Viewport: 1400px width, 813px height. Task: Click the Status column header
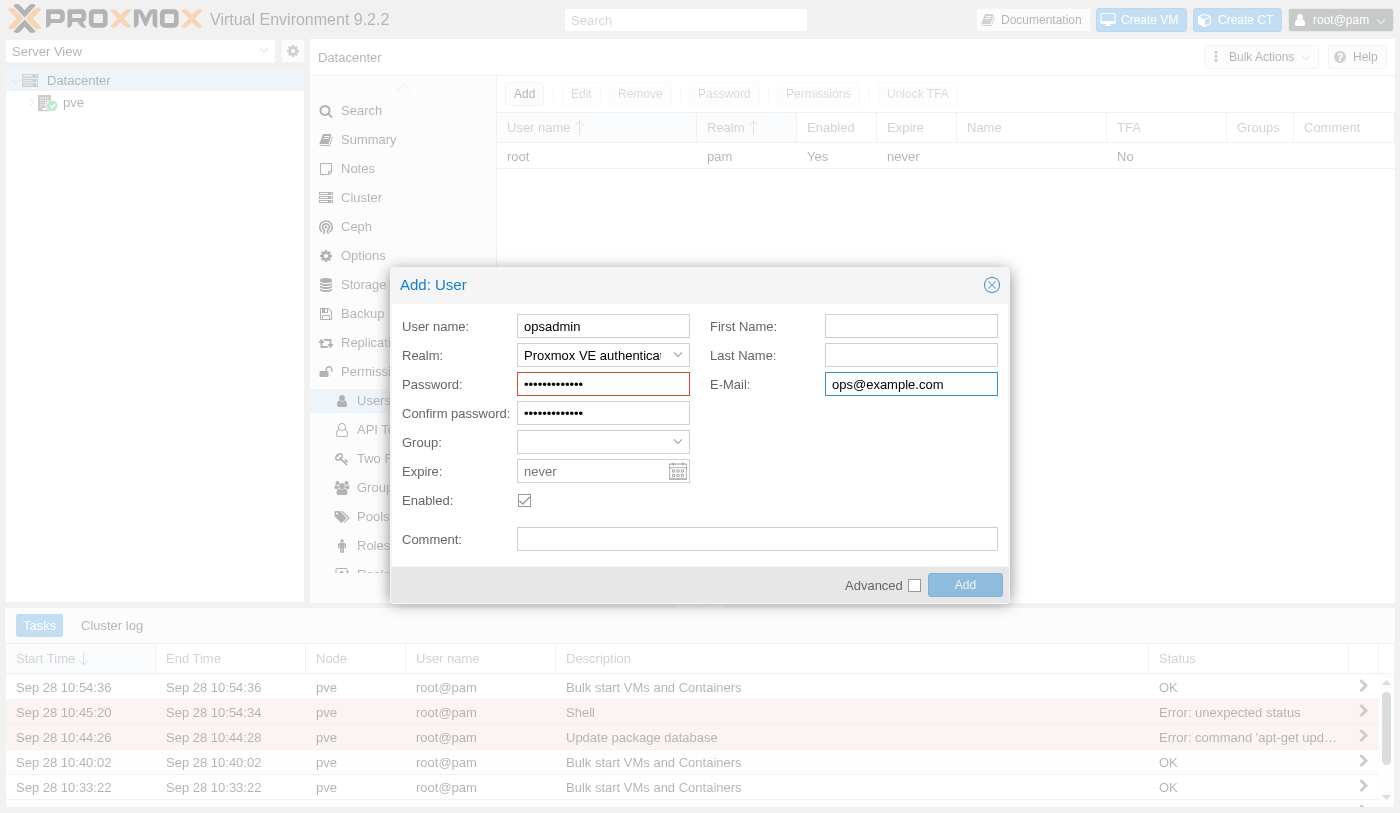pyautogui.click(x=1248, y=659)
